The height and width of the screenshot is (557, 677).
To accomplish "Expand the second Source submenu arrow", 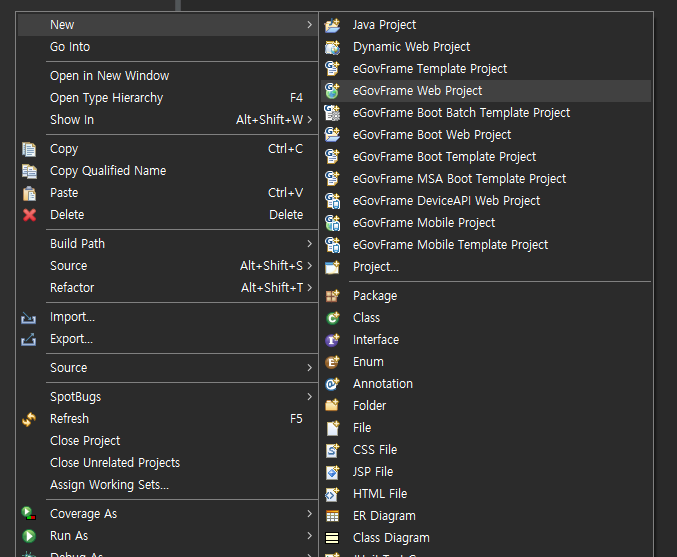I will [x=309, y=368].
